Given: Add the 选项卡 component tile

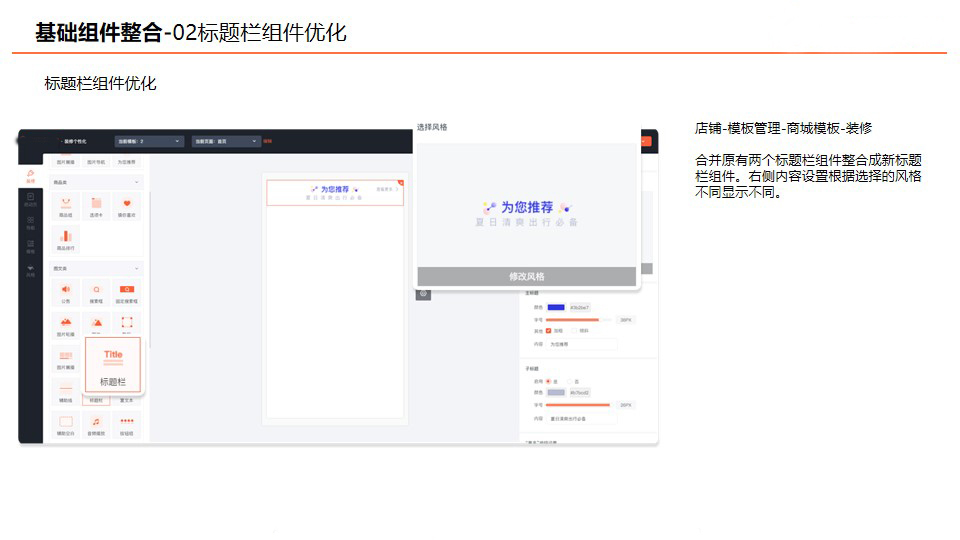Looking at the screenshot, I should point(96,207).
